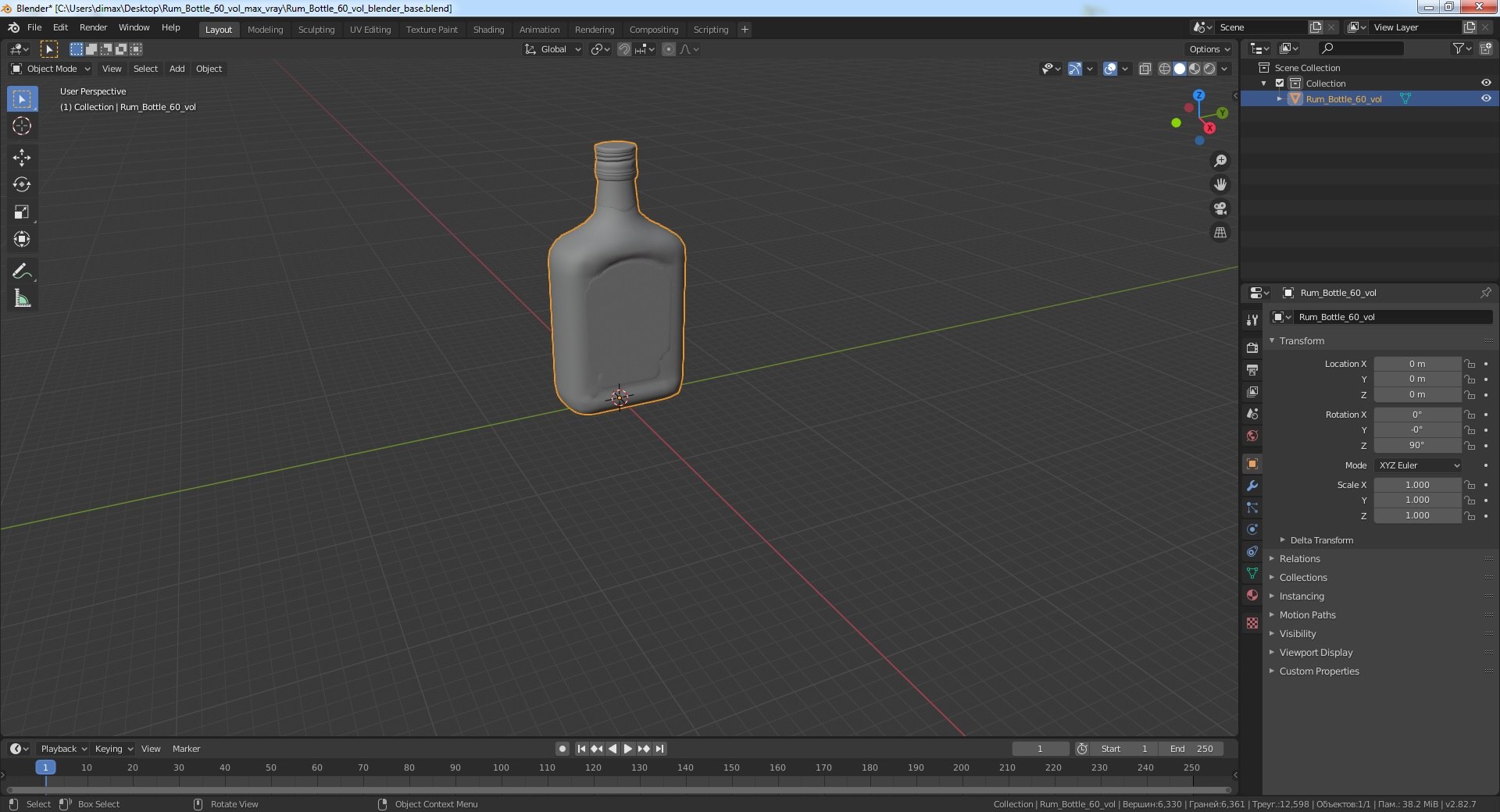Open the Tool properties tab
This screenshot has height=812, width=1500.
(x=1252, y=320)
